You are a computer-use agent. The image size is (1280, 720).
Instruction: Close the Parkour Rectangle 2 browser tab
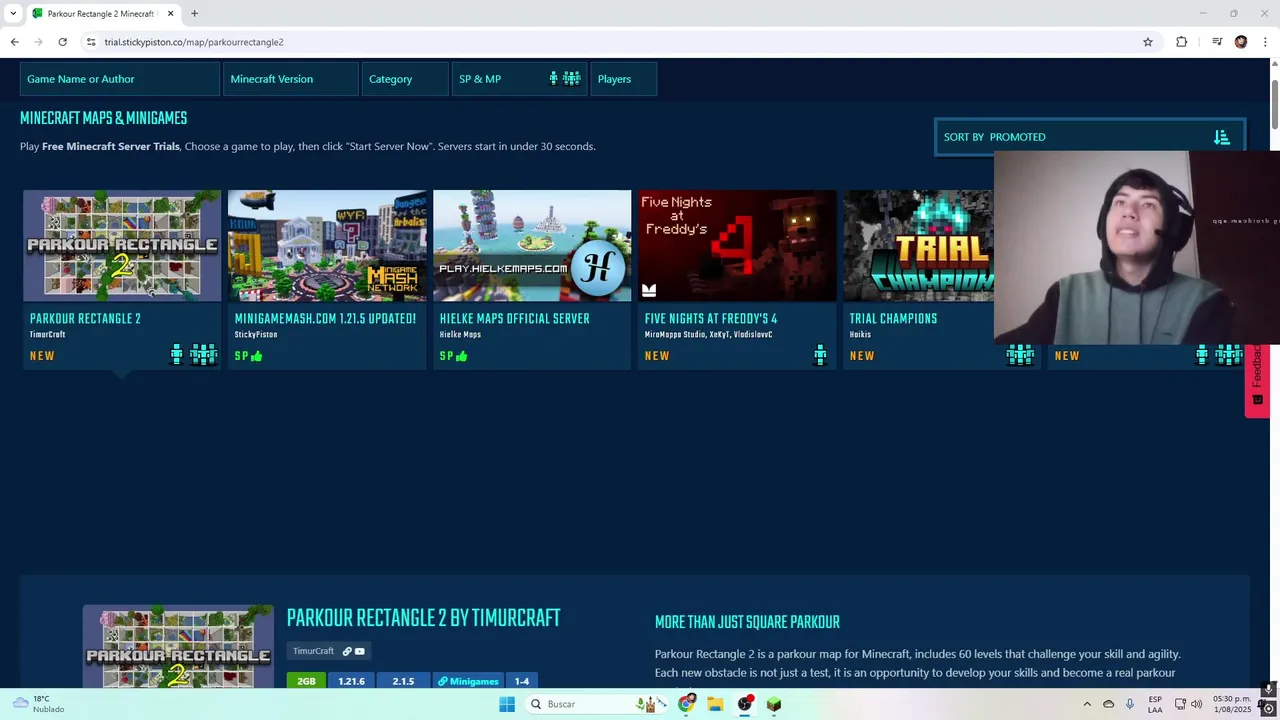click(x=170, y=13)
